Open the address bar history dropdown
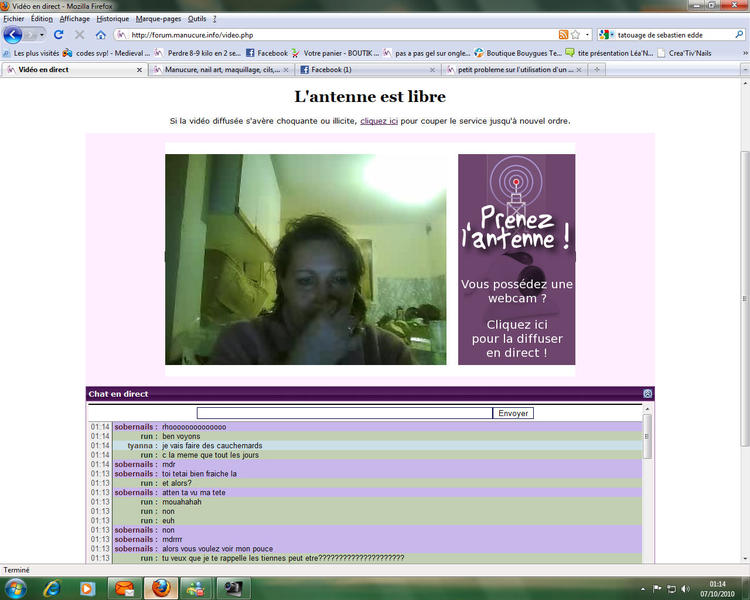This screenshot has width=750, height=600. pyautogui.click(x=587, y=34)
